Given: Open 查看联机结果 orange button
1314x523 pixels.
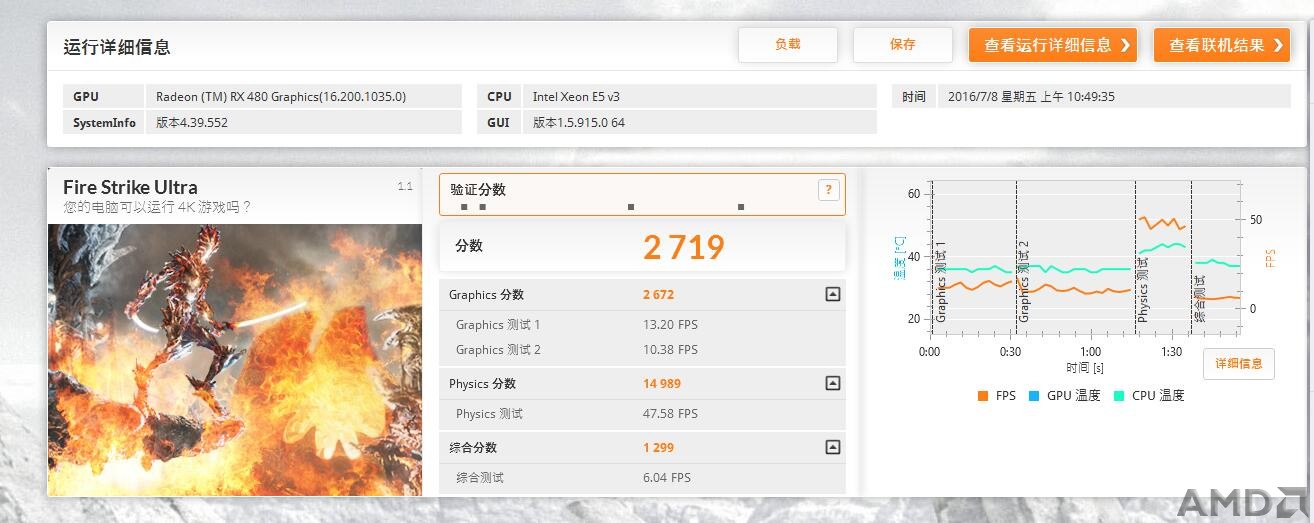Looking at the screenshot, I should tap(1221, 45).
